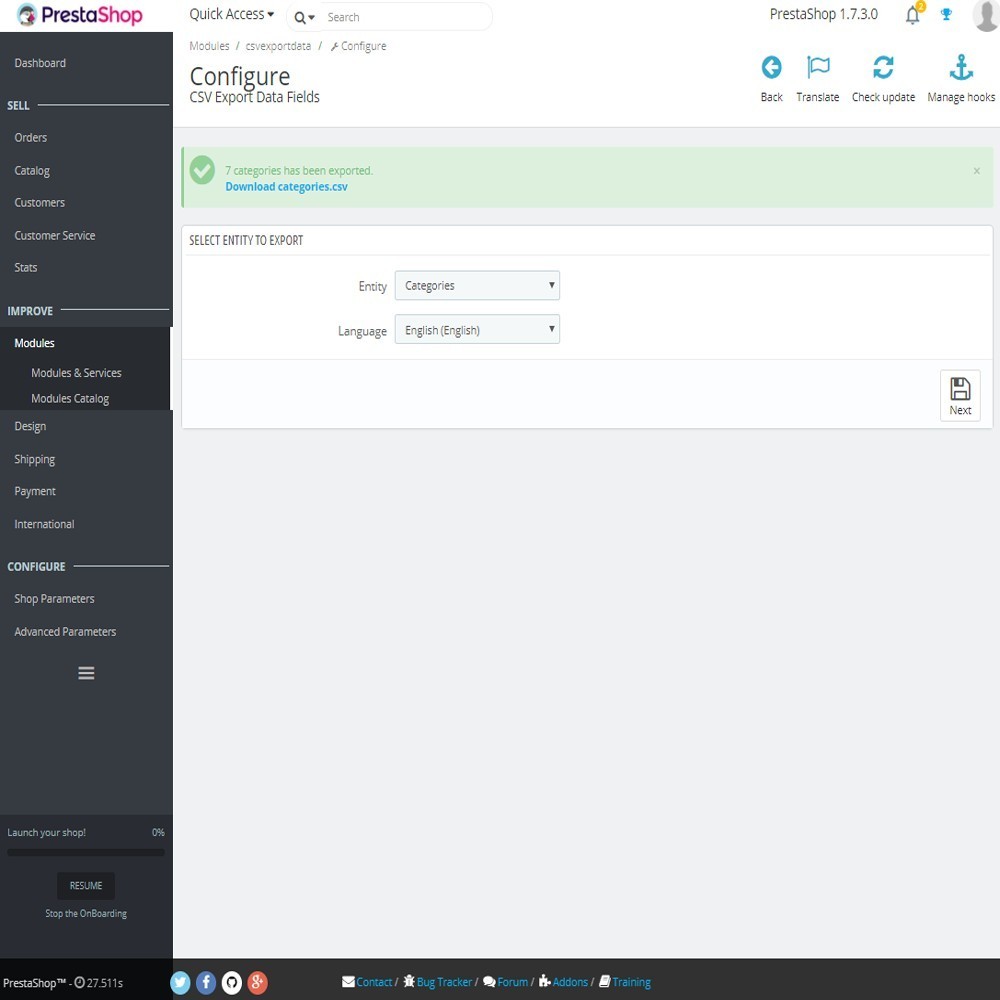Click the Back navigation icon
Image resolution: width=1000 pixels, height=1000 pixels.
click(771, 67)
